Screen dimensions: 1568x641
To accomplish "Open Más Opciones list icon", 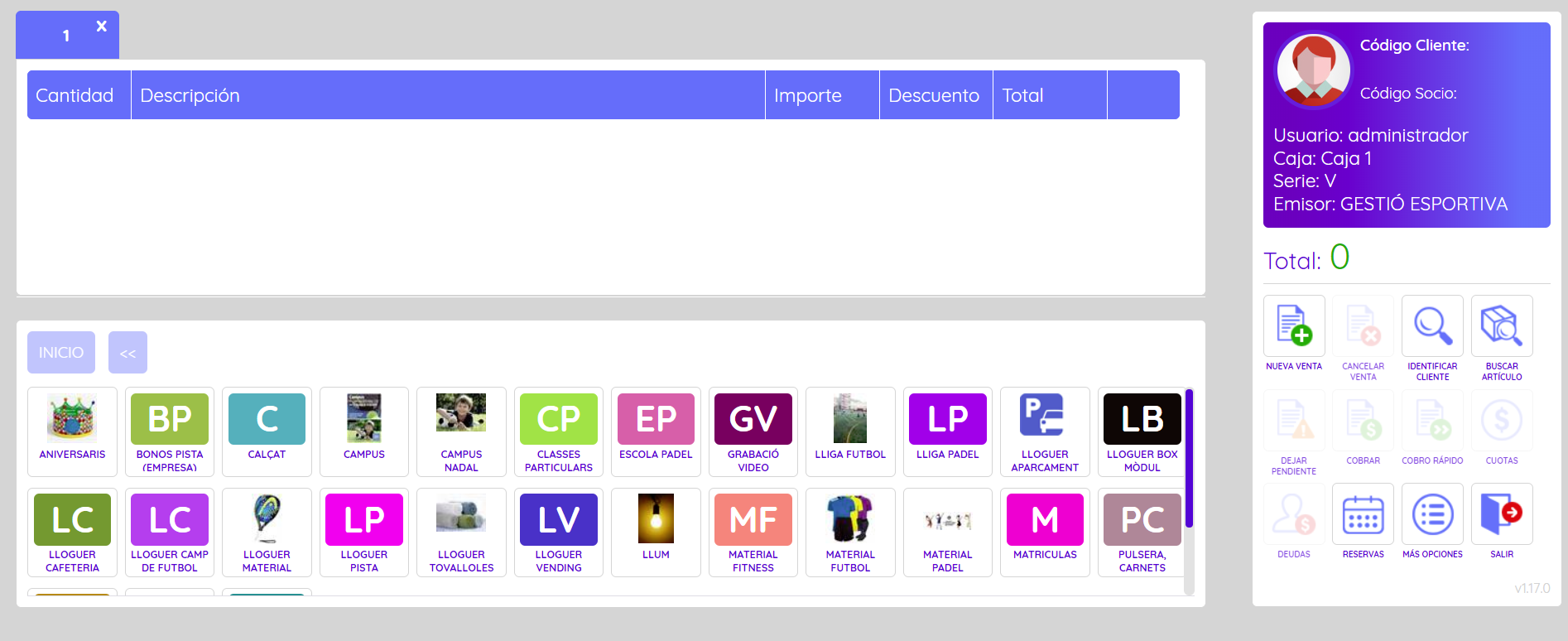I will pyautogui.click(x=1432, y=514).
